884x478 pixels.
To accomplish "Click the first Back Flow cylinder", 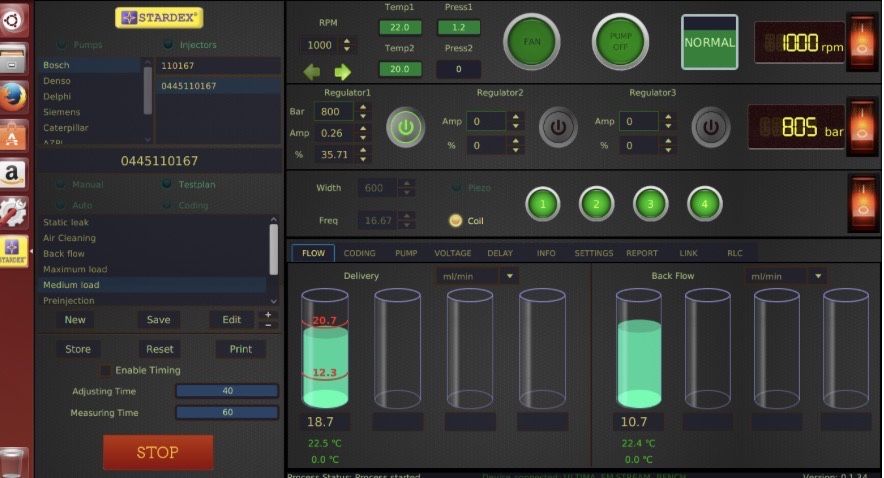I will pos(639,348).
